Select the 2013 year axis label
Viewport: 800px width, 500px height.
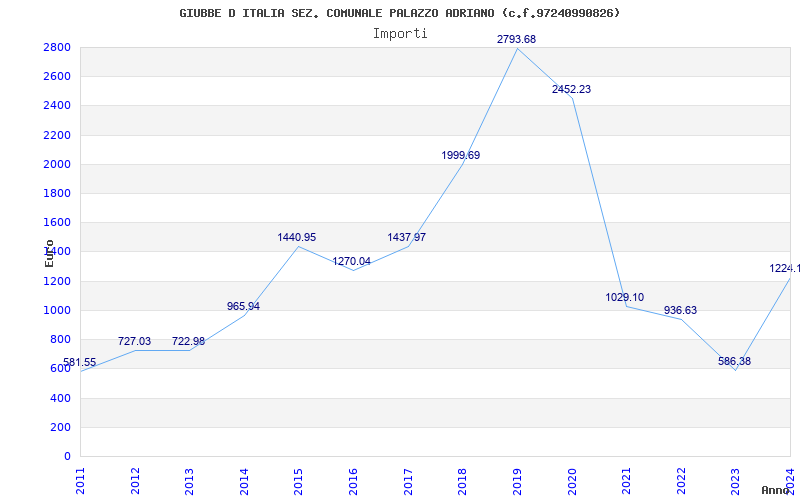(x=189, y=481)
